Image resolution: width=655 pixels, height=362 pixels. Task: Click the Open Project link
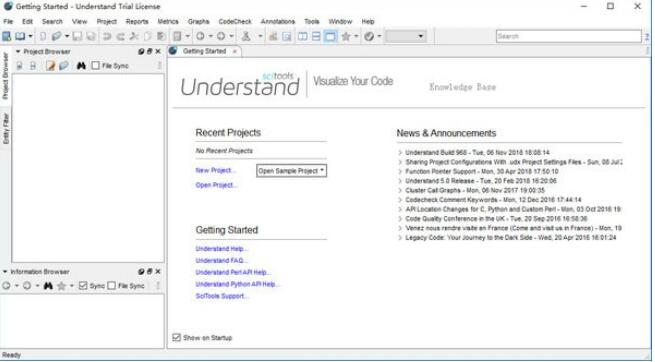click(216, 185)
